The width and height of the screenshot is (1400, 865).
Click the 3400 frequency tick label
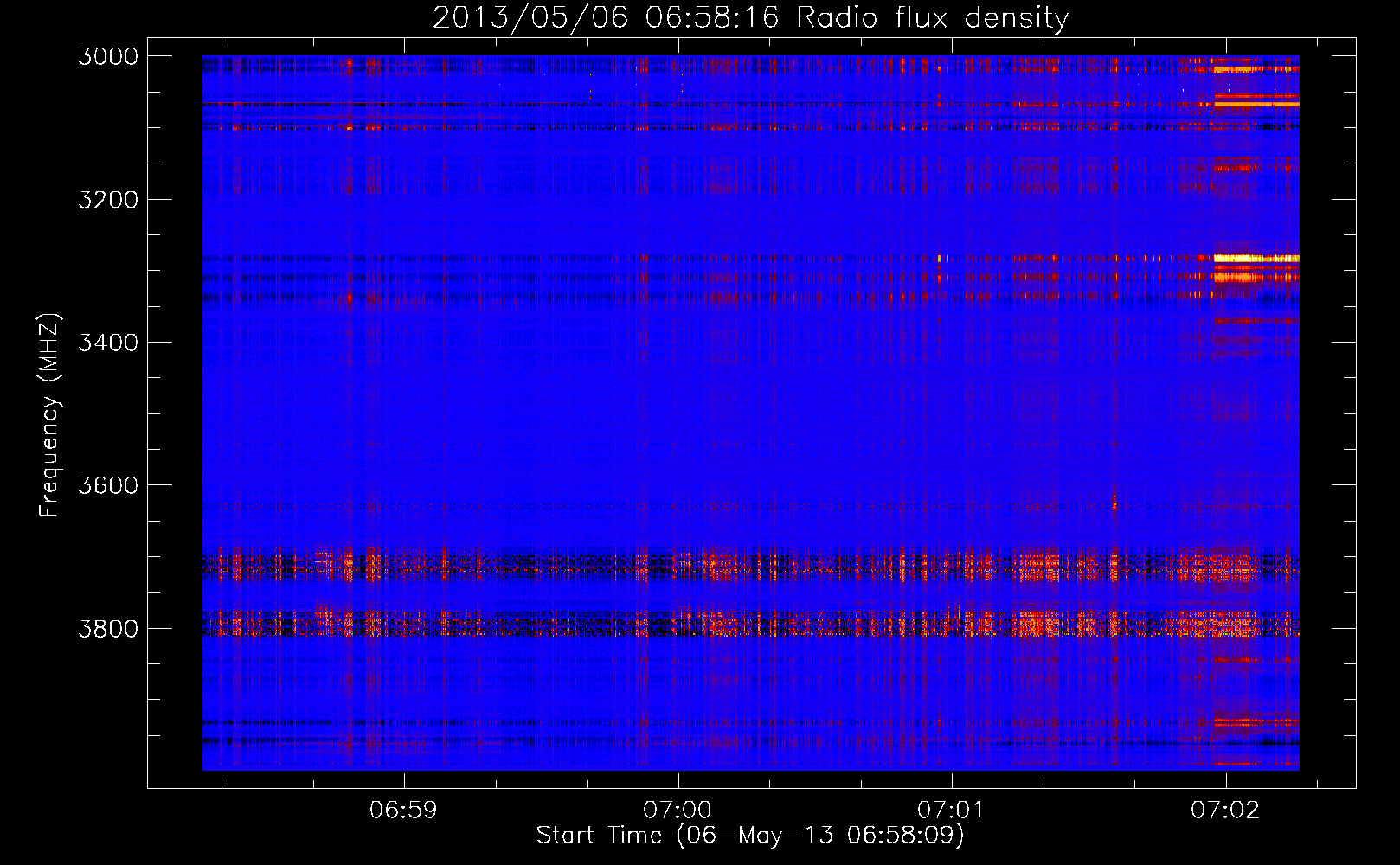click(108, 343)
